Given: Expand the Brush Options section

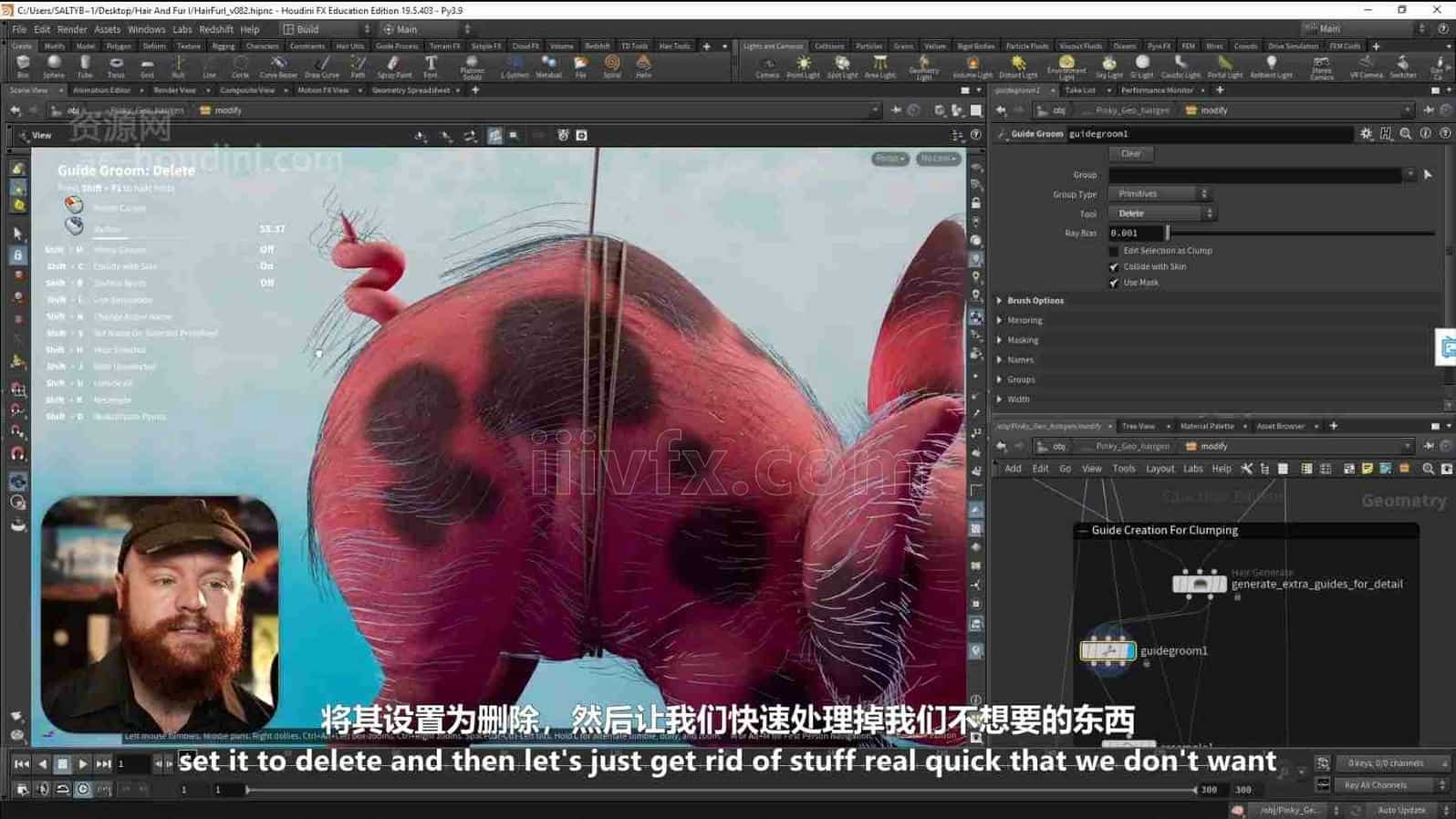Looking at the screenshot, I should 1035,301.
